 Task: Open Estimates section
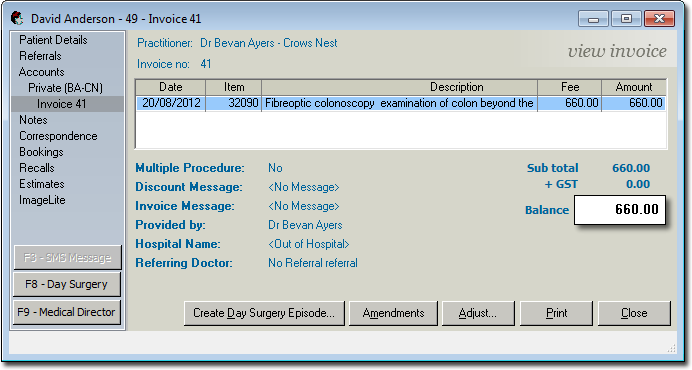click(x=41, y=184)
